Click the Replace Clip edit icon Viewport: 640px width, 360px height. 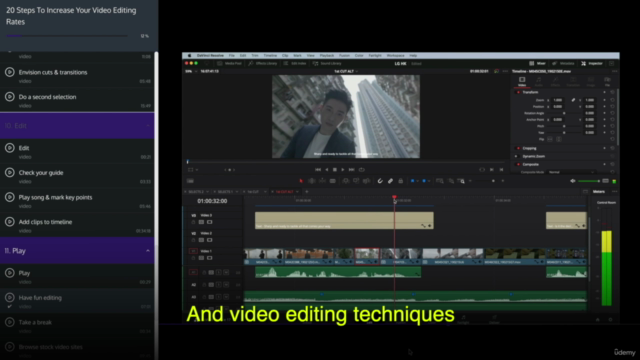(367, 181)
